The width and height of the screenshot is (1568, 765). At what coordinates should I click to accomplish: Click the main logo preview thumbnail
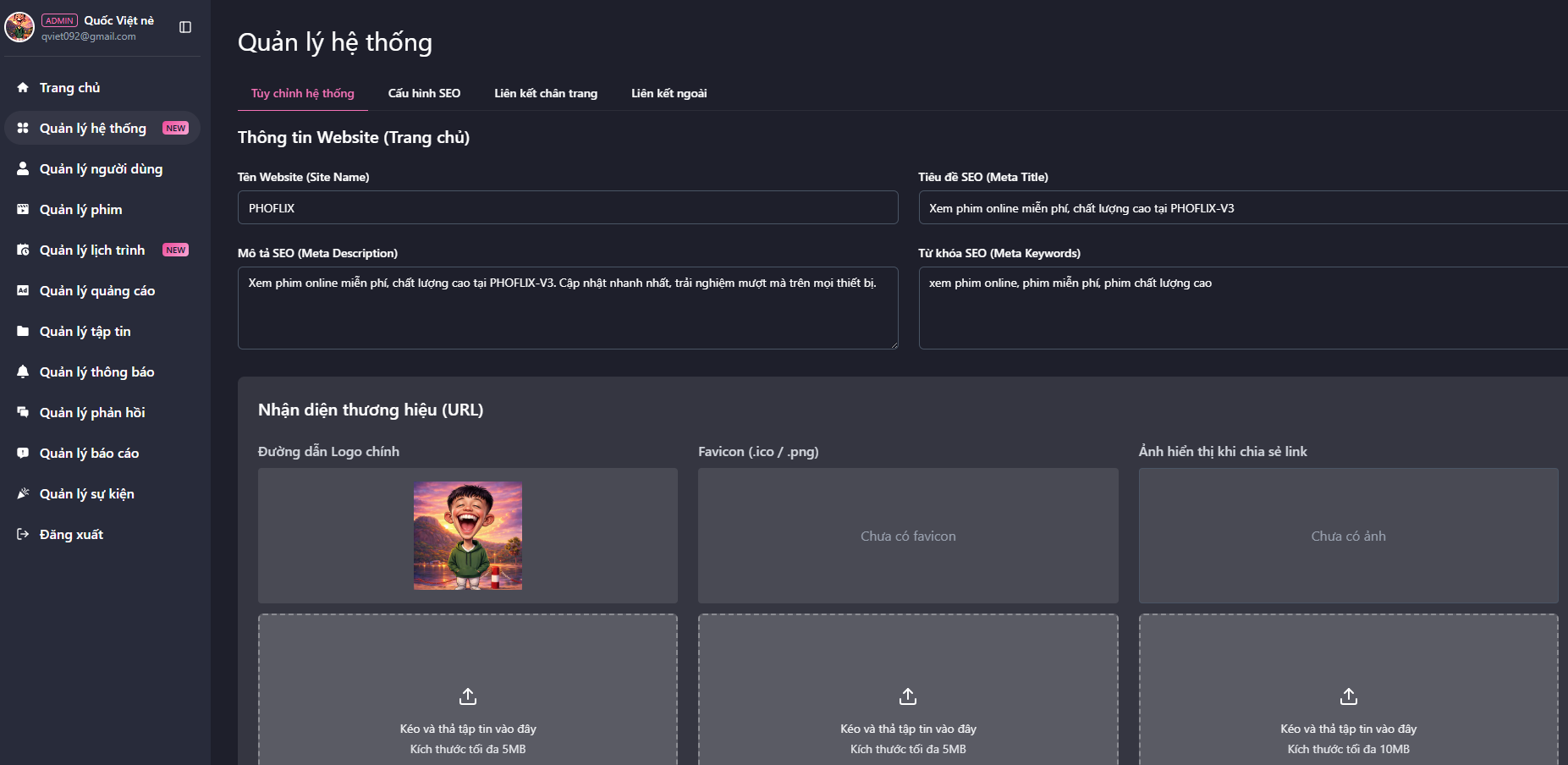point(468,536)
